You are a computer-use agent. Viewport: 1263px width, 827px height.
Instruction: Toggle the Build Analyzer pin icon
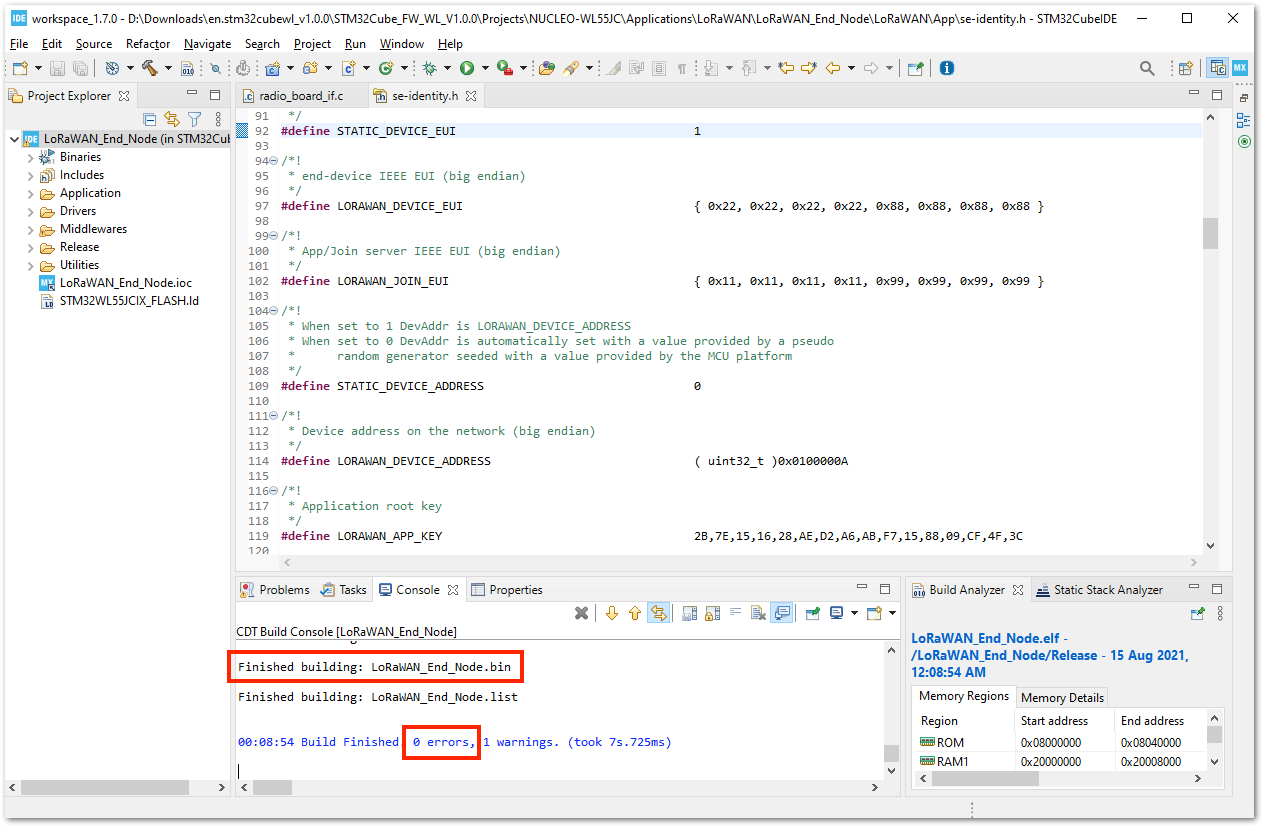[x=1198, y=613]
